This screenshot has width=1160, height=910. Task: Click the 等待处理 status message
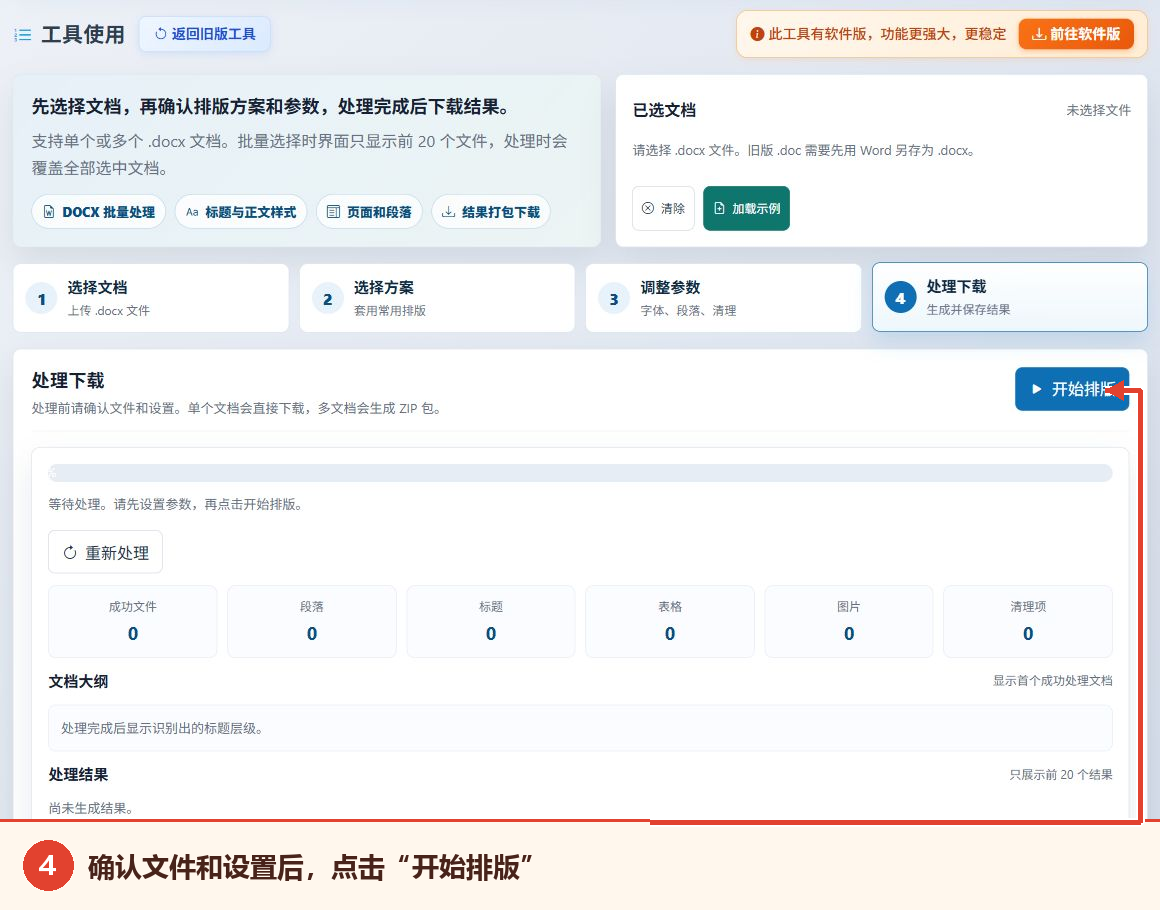(x=175, y=505)
